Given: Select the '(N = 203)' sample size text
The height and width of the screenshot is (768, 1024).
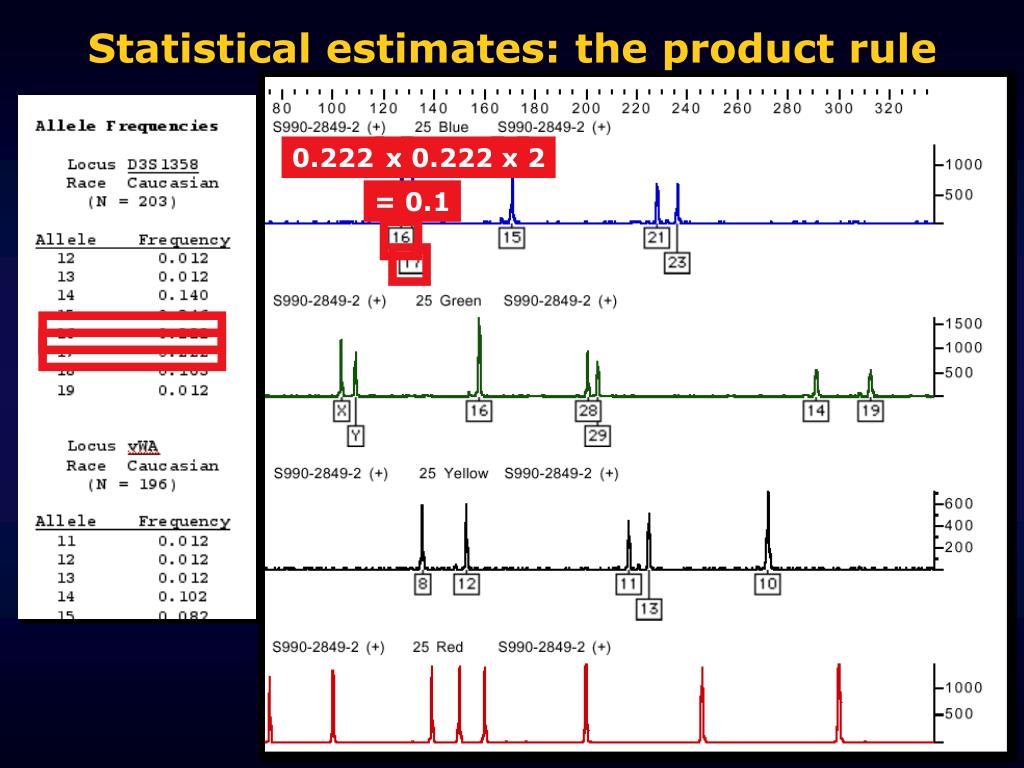Looking at the screenshot, I should pyautogui.click(x=132, y=202).
